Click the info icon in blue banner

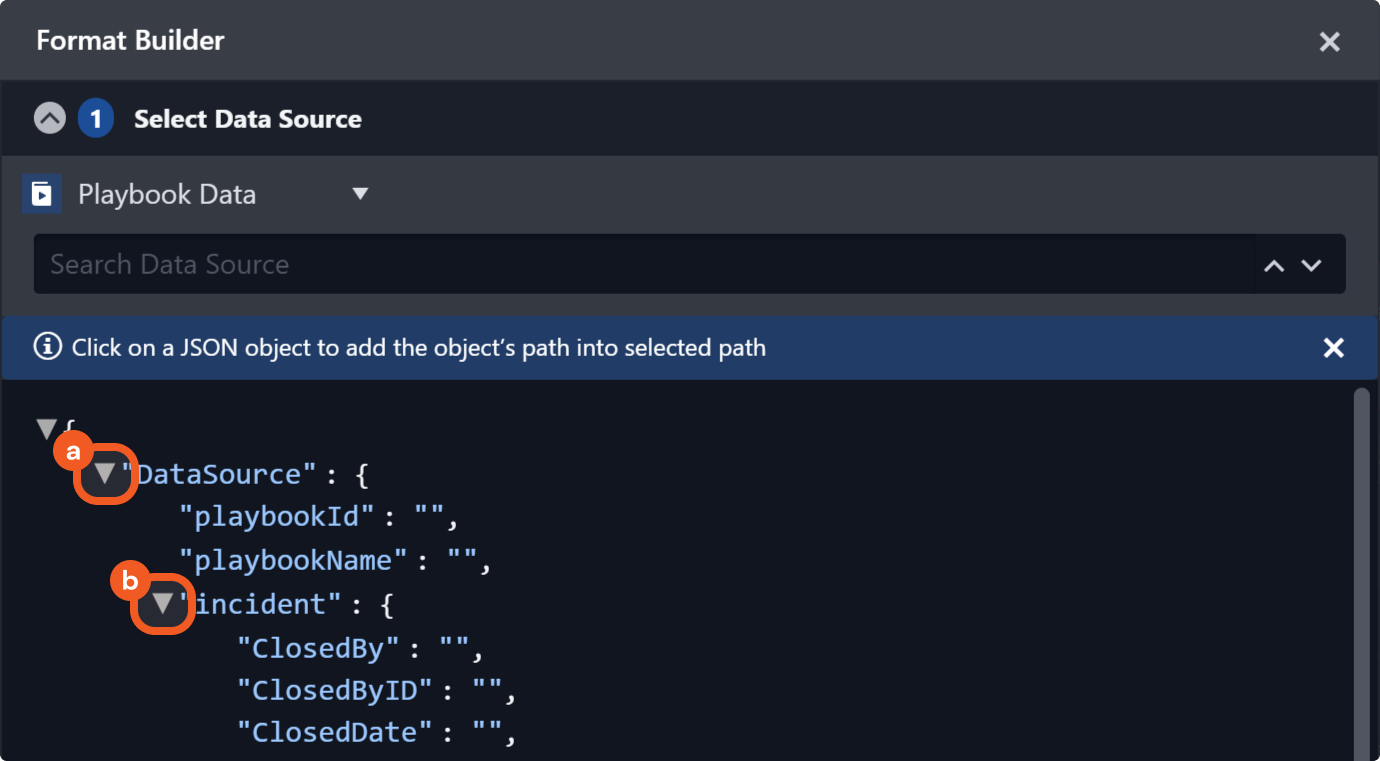coord(46,348)
